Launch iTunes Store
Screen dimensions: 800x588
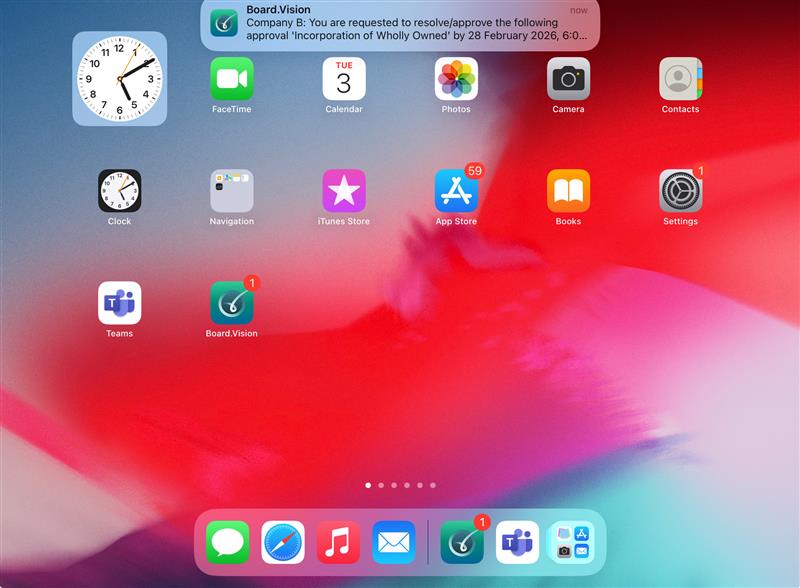[344, 191]
